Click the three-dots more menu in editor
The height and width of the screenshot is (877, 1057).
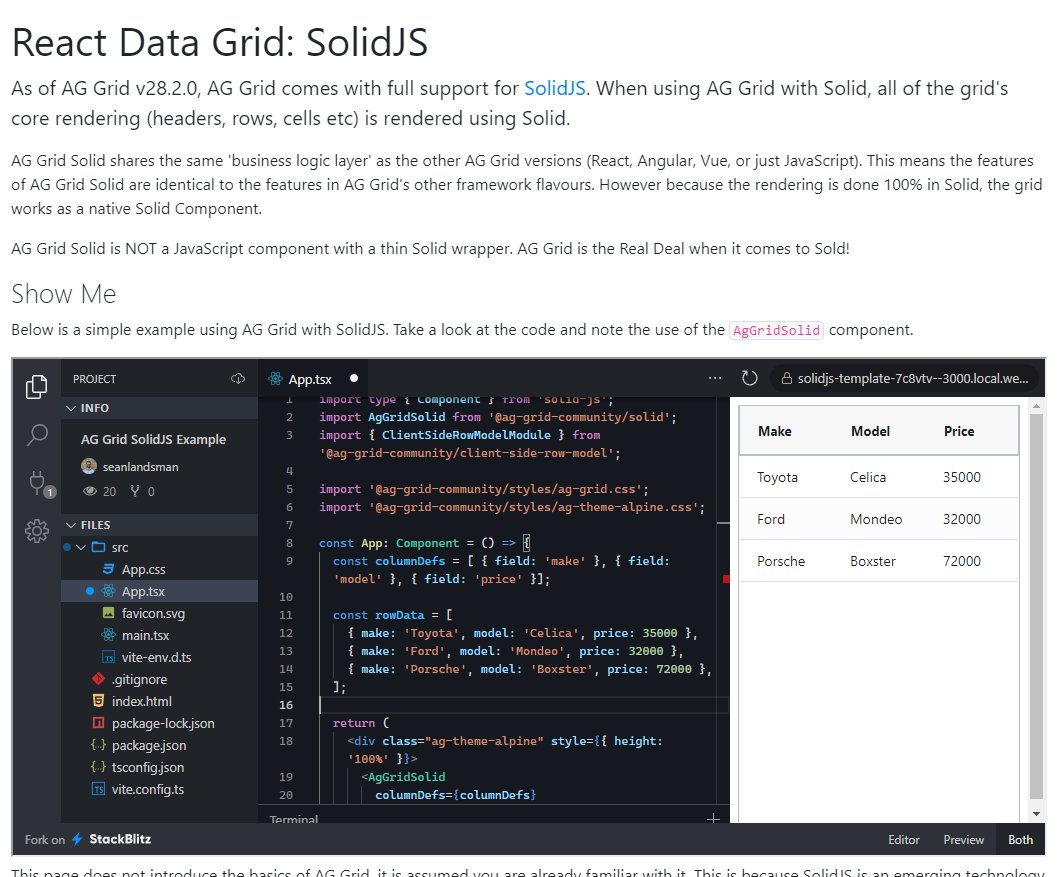click(715, 378)
